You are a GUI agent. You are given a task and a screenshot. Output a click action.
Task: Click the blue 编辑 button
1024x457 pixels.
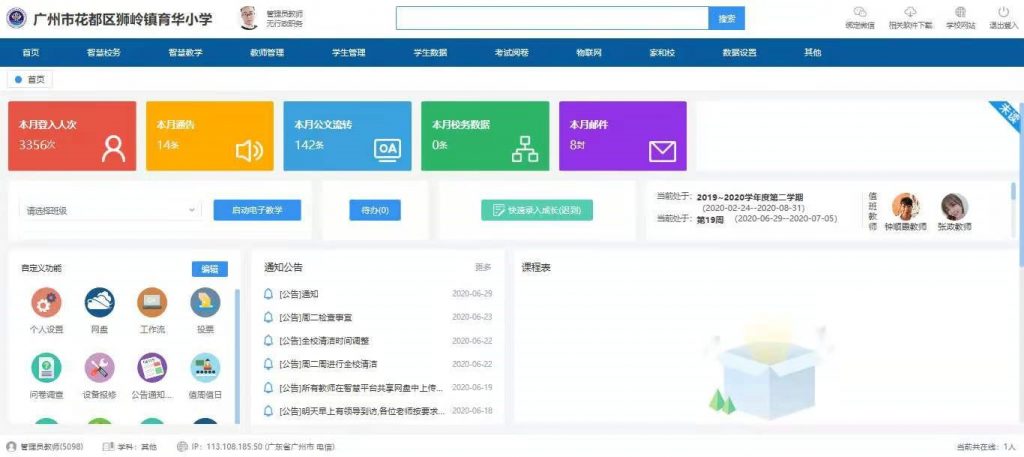(x=209, y=269)
